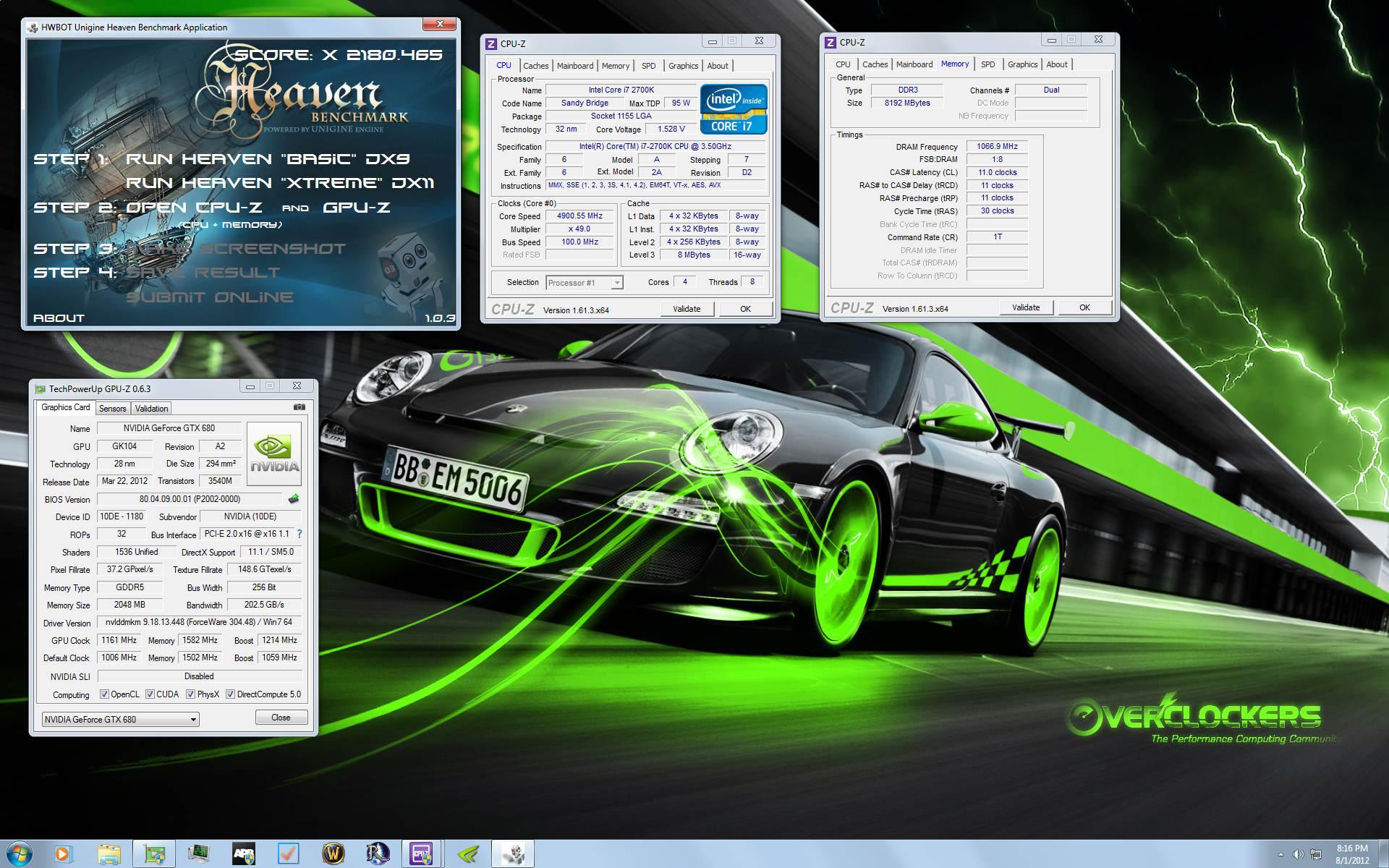1389x868 pixels.
Task: Take a GPU-Z screenshot with the camera icon
Action: [299, 407]
